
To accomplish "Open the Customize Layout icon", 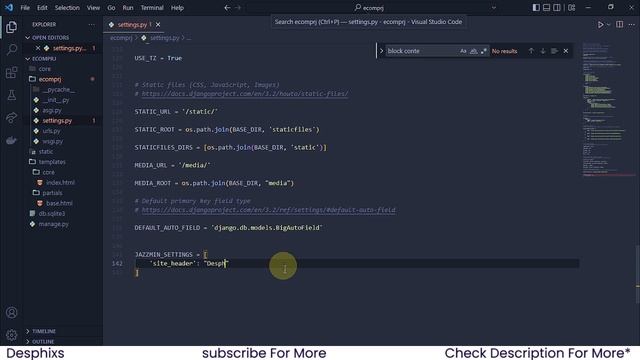I will coord(571,7).
